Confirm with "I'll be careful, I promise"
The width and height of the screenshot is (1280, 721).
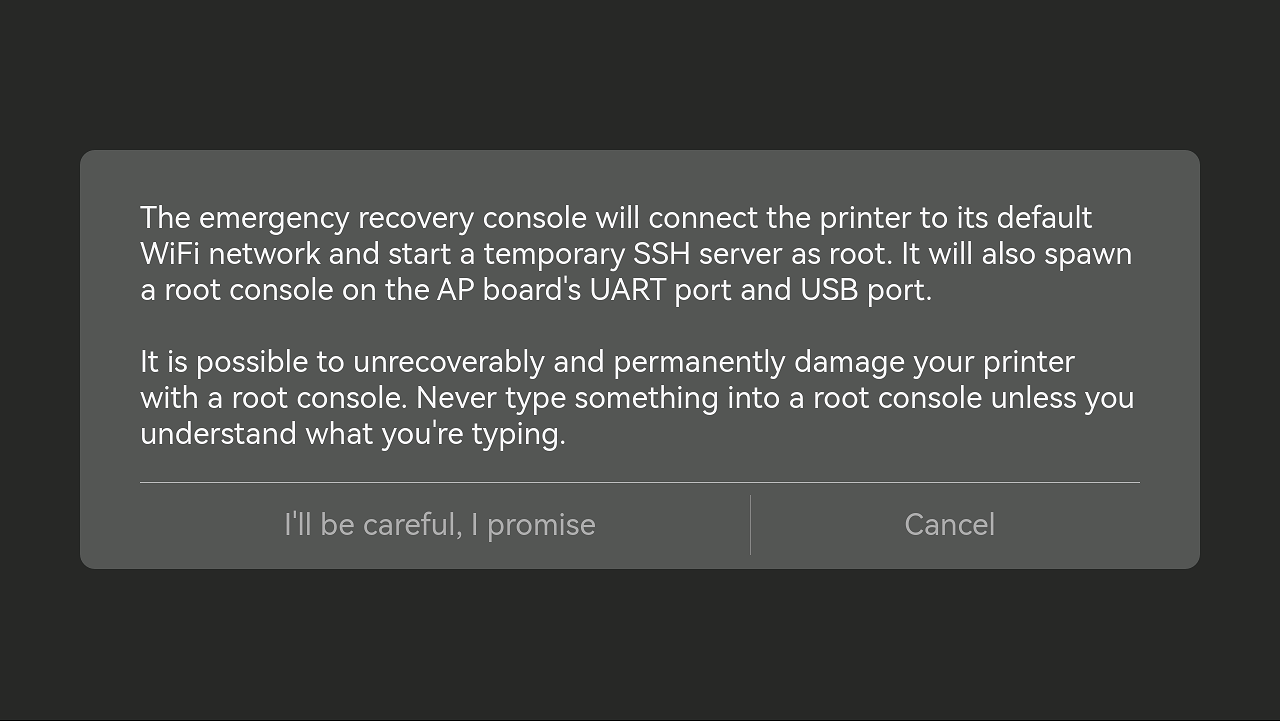(x=439, y=525)
